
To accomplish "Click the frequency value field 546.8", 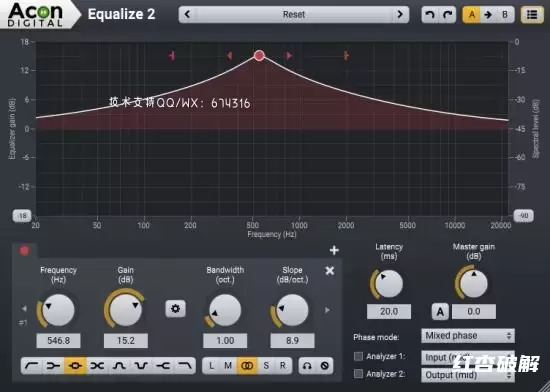I will tap(58, 340).
